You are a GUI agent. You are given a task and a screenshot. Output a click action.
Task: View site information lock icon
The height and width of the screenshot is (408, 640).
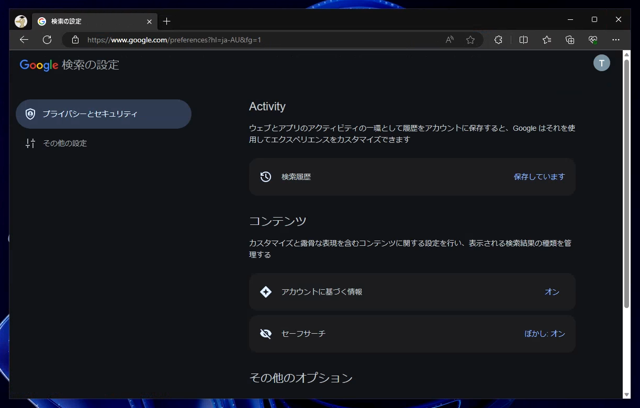(75, 40)
